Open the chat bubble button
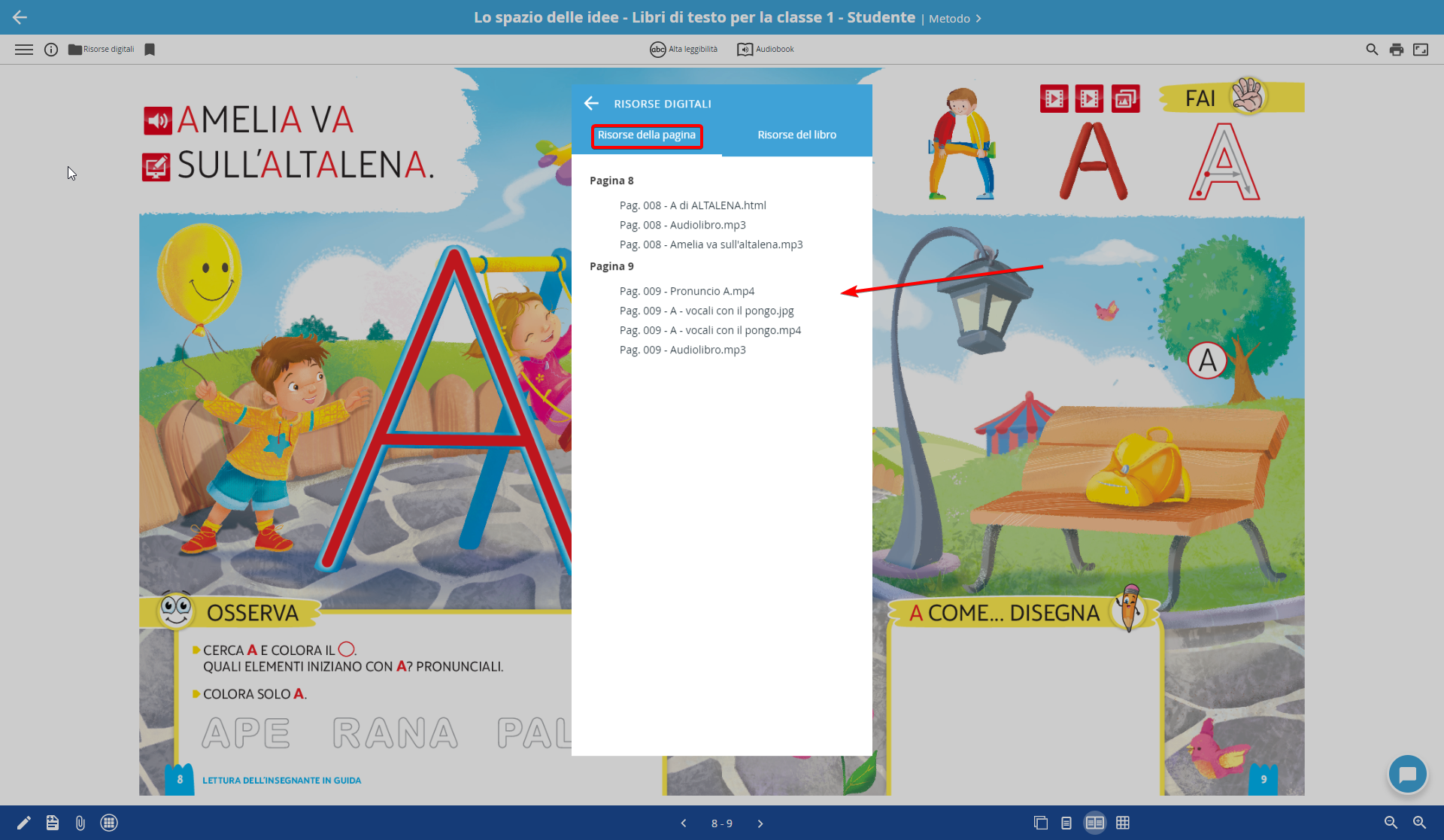The image size is (1444, 840). (x=1407, y=774)
